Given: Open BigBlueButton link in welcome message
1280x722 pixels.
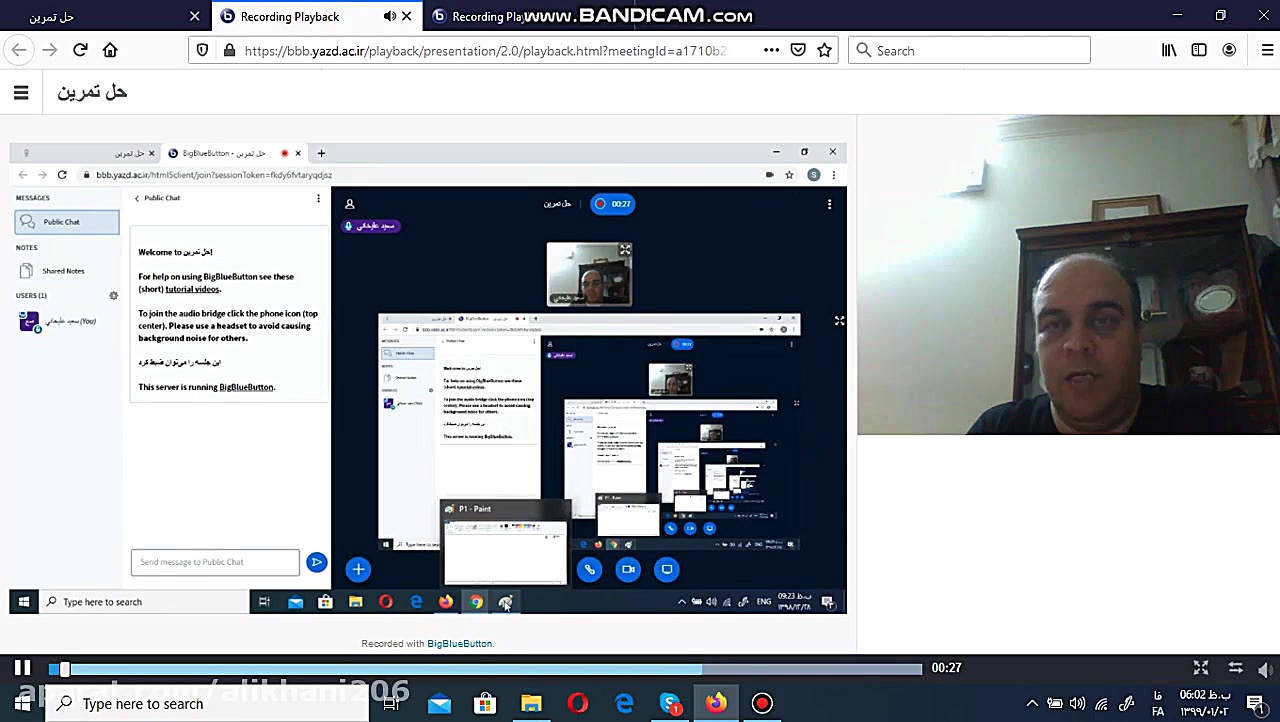Looking at the screenshot, I should (246, 387).
